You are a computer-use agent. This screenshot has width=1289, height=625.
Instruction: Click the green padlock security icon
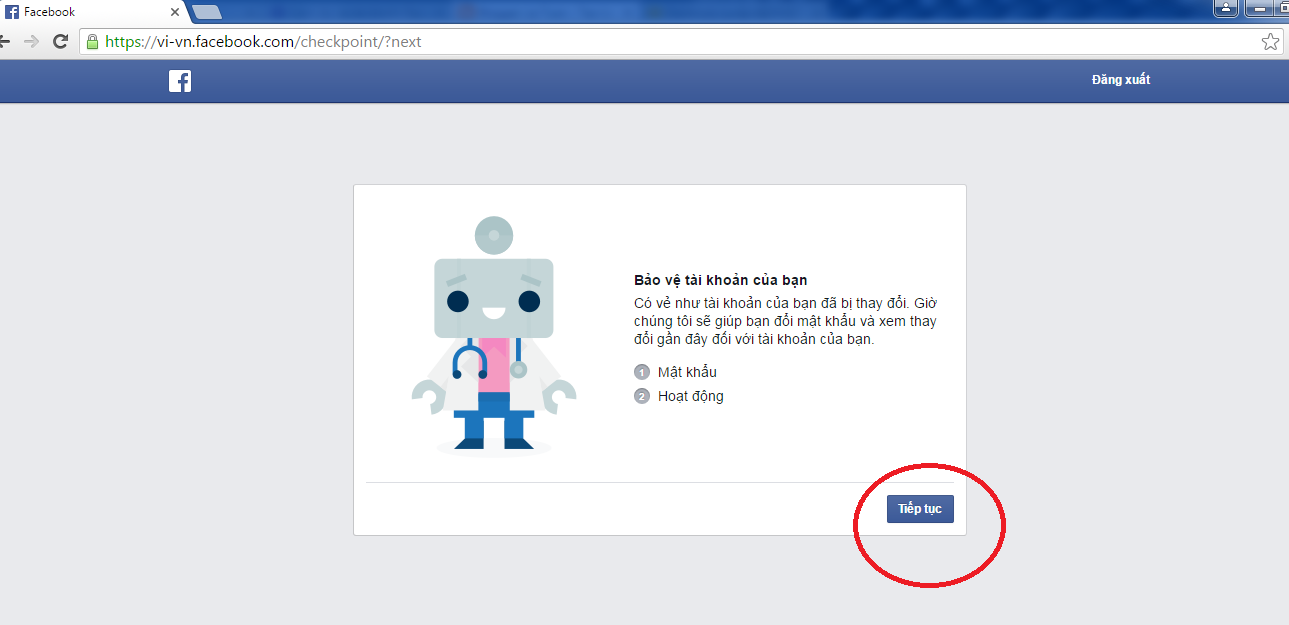click(93, 42)
